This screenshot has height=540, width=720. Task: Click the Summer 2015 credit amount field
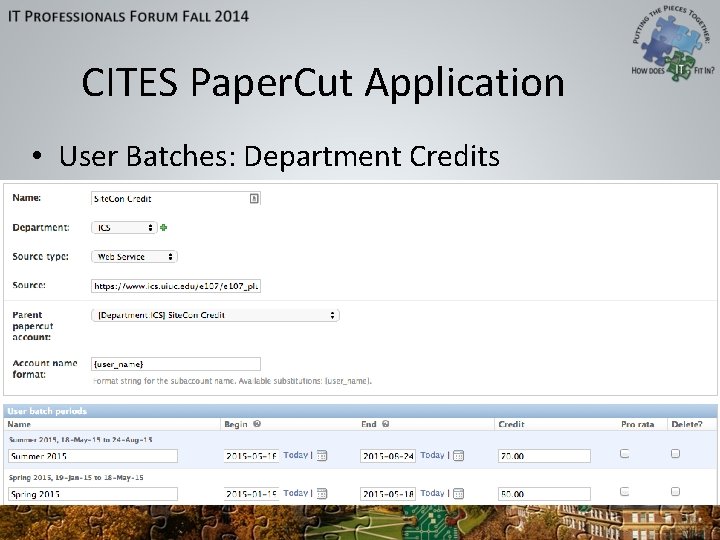[x=544, y=456]
